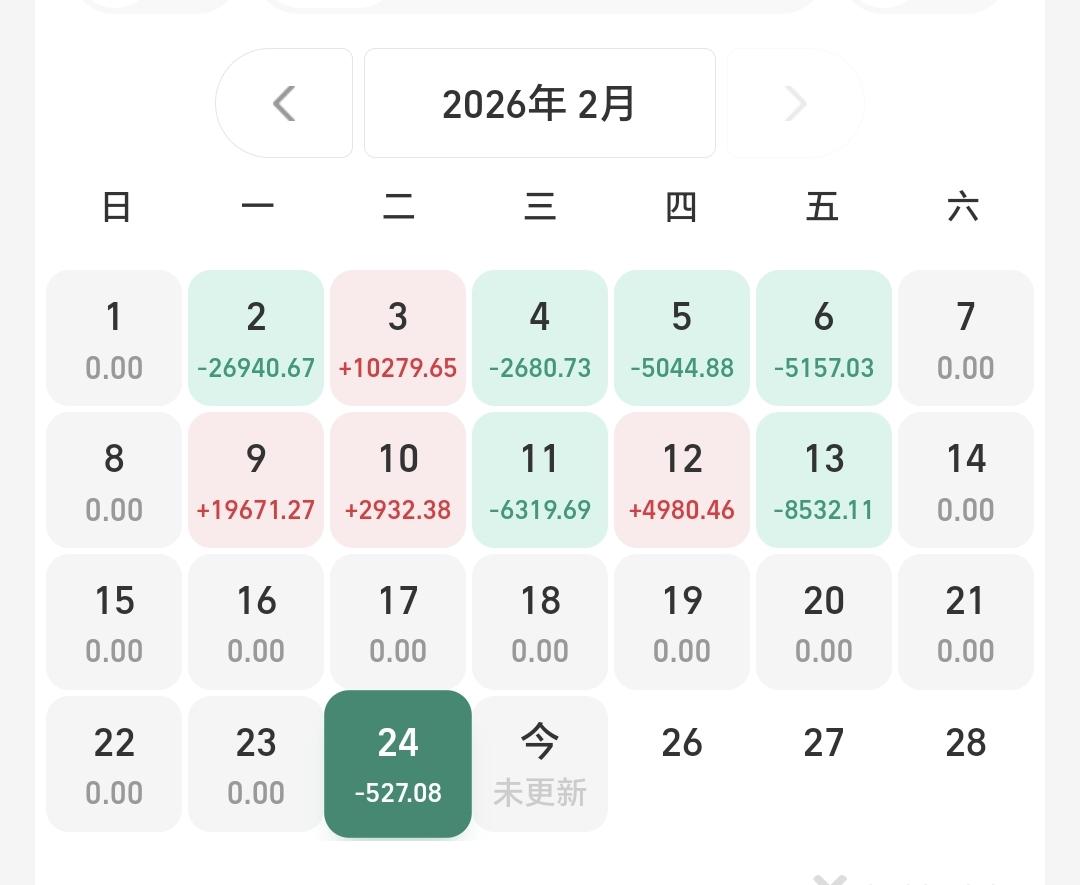Tap day 17 cell

click(398, 622)
